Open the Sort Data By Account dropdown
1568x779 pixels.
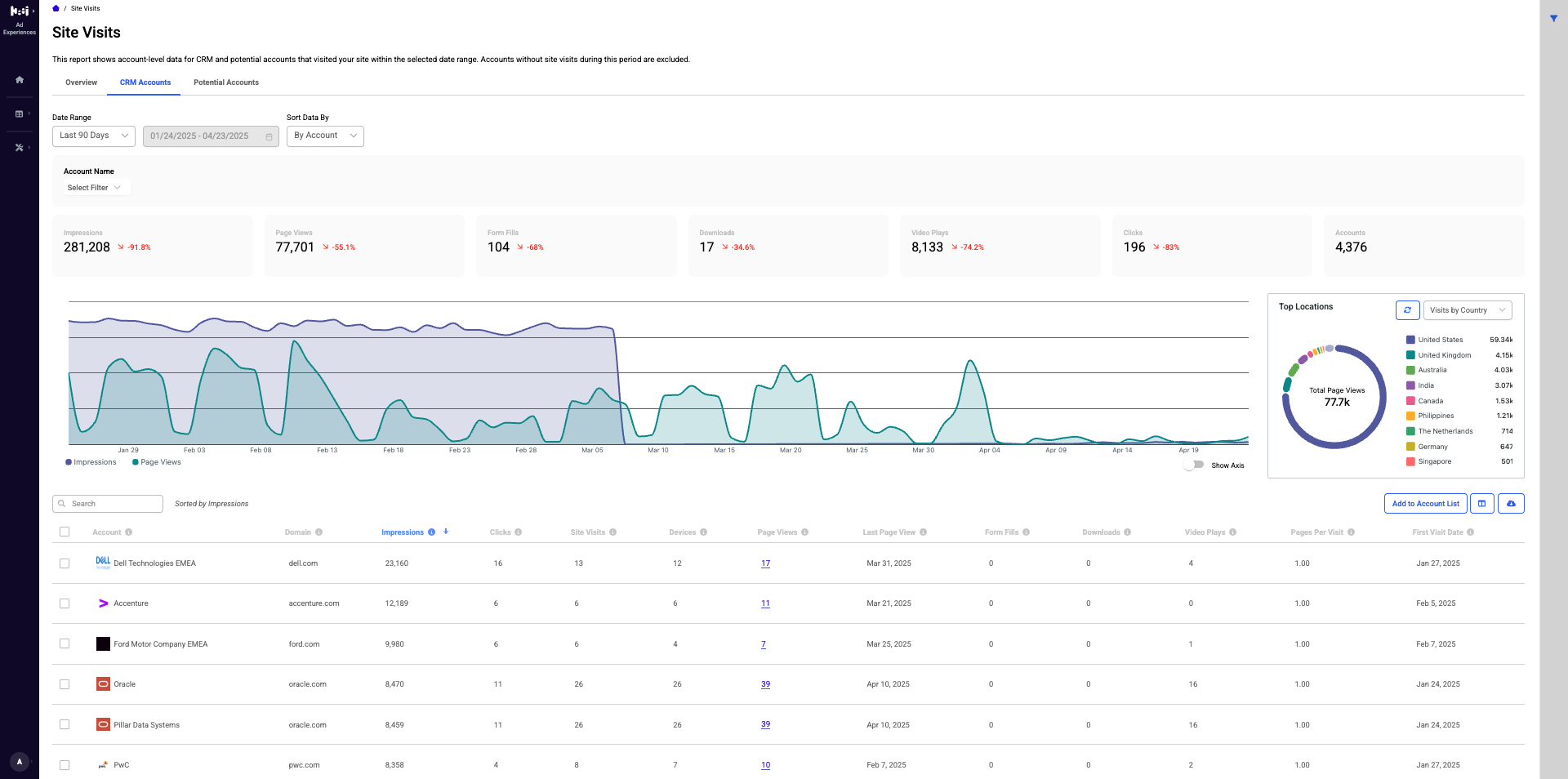pyautogui.click(x=325, y=136)
